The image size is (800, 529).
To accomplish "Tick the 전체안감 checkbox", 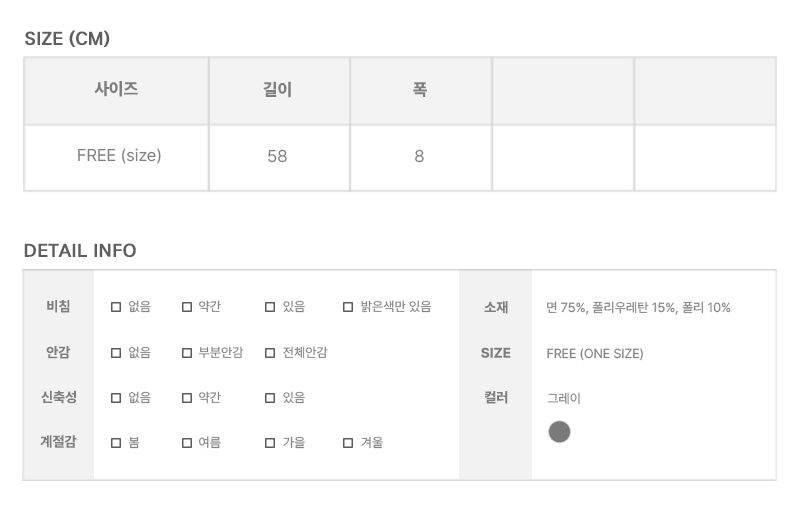I will click(270, 353).
